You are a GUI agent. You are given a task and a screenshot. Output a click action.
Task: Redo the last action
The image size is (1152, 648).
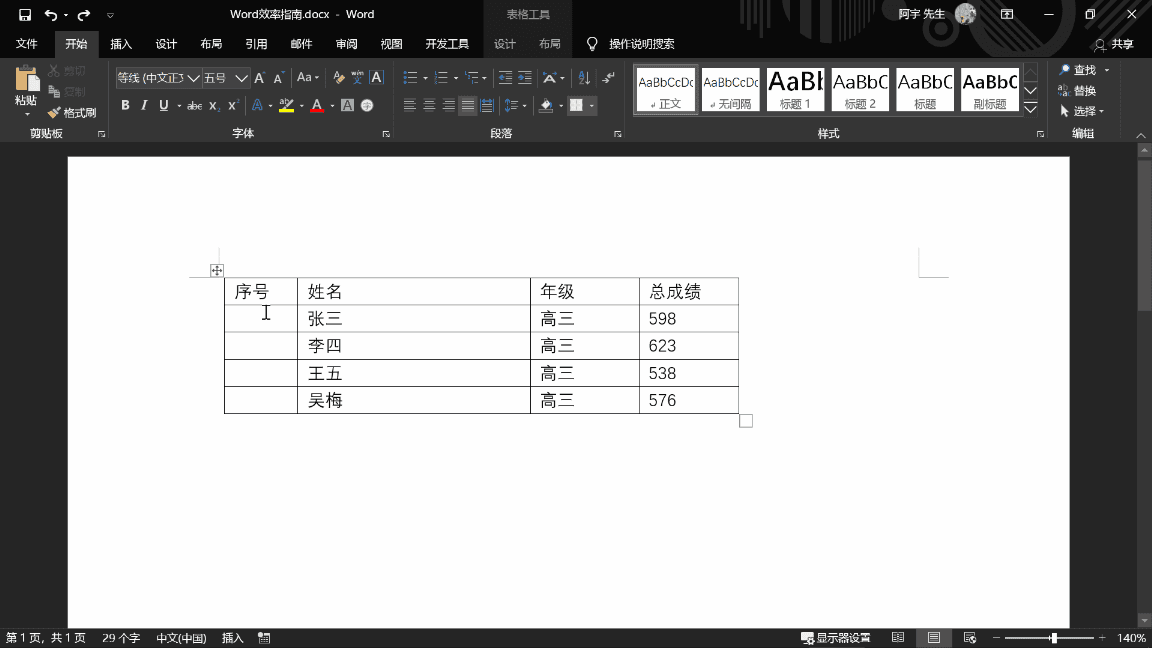coord(84,15)
